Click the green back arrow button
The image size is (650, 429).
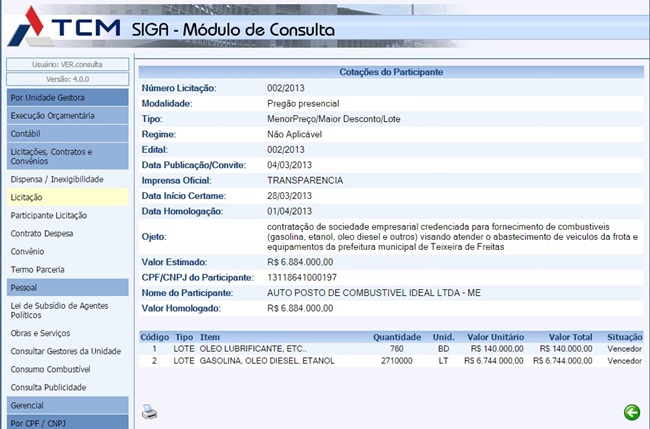(632, 412)
